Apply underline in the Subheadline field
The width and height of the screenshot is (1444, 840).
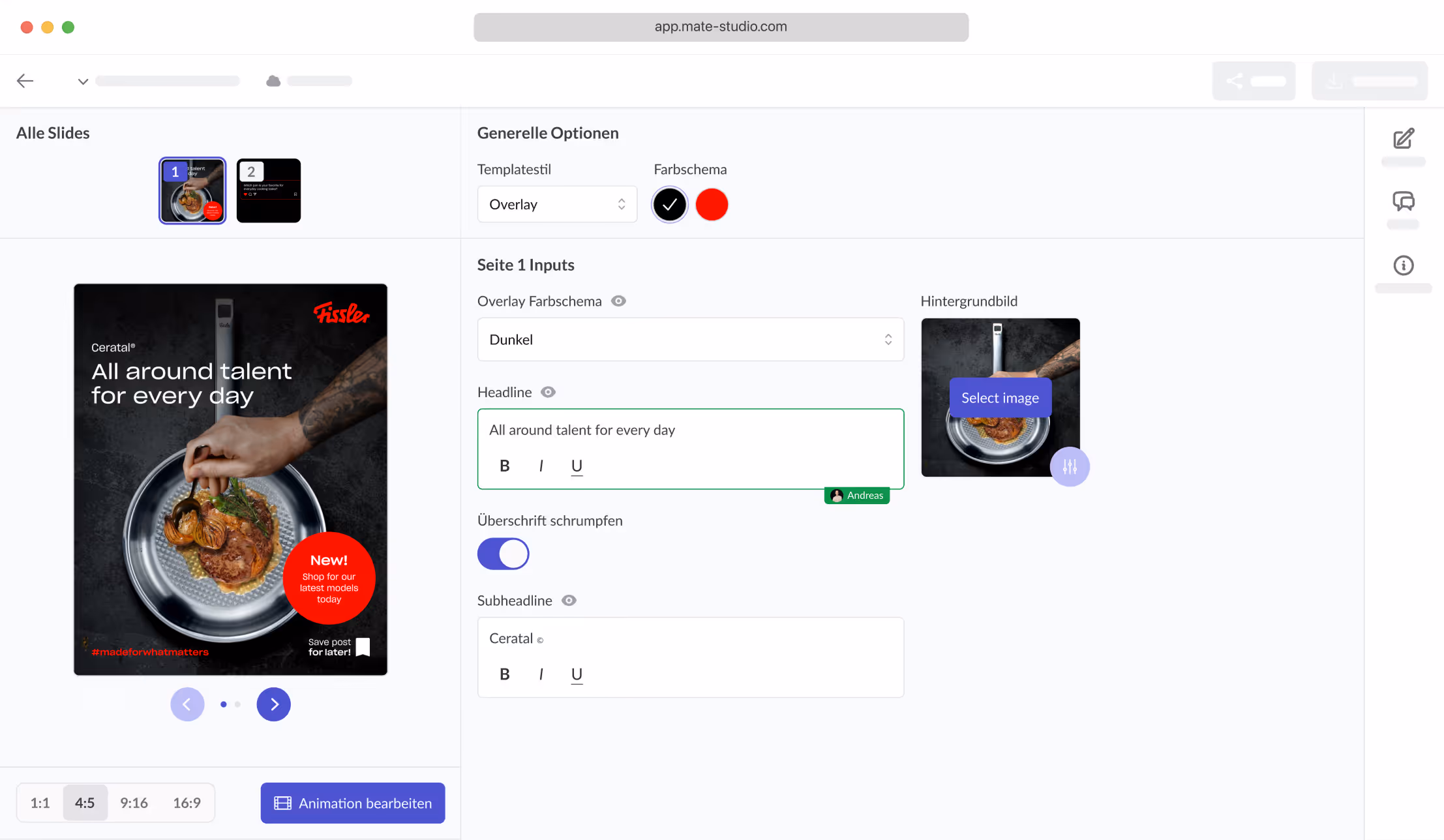(577, 674)
